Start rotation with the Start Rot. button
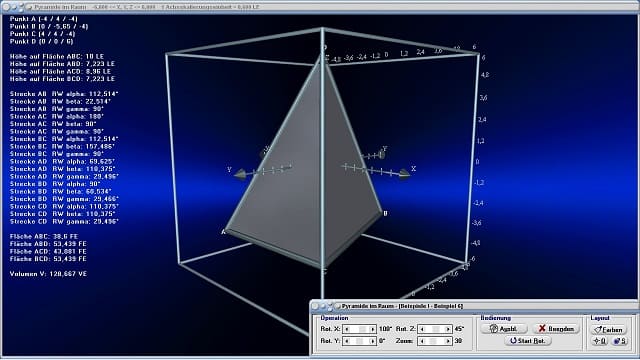This screenshot has height=360, width=640. 527,341
